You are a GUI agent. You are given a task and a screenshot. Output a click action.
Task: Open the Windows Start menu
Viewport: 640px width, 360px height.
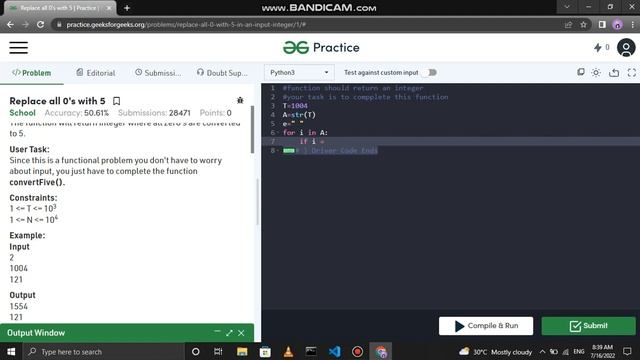click(x=11, y=351)
